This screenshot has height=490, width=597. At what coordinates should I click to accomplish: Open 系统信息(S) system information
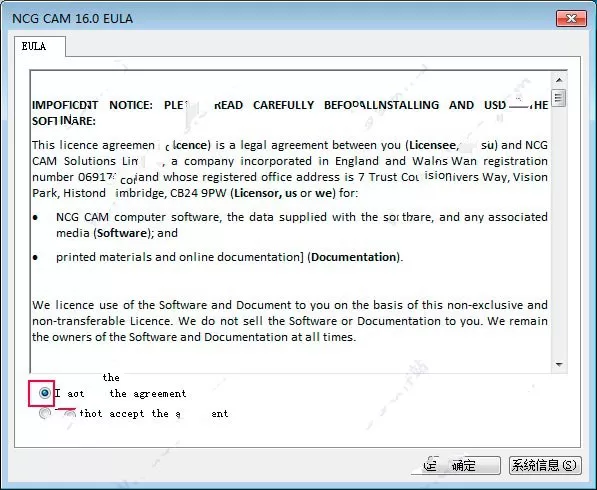click(545, 465)
